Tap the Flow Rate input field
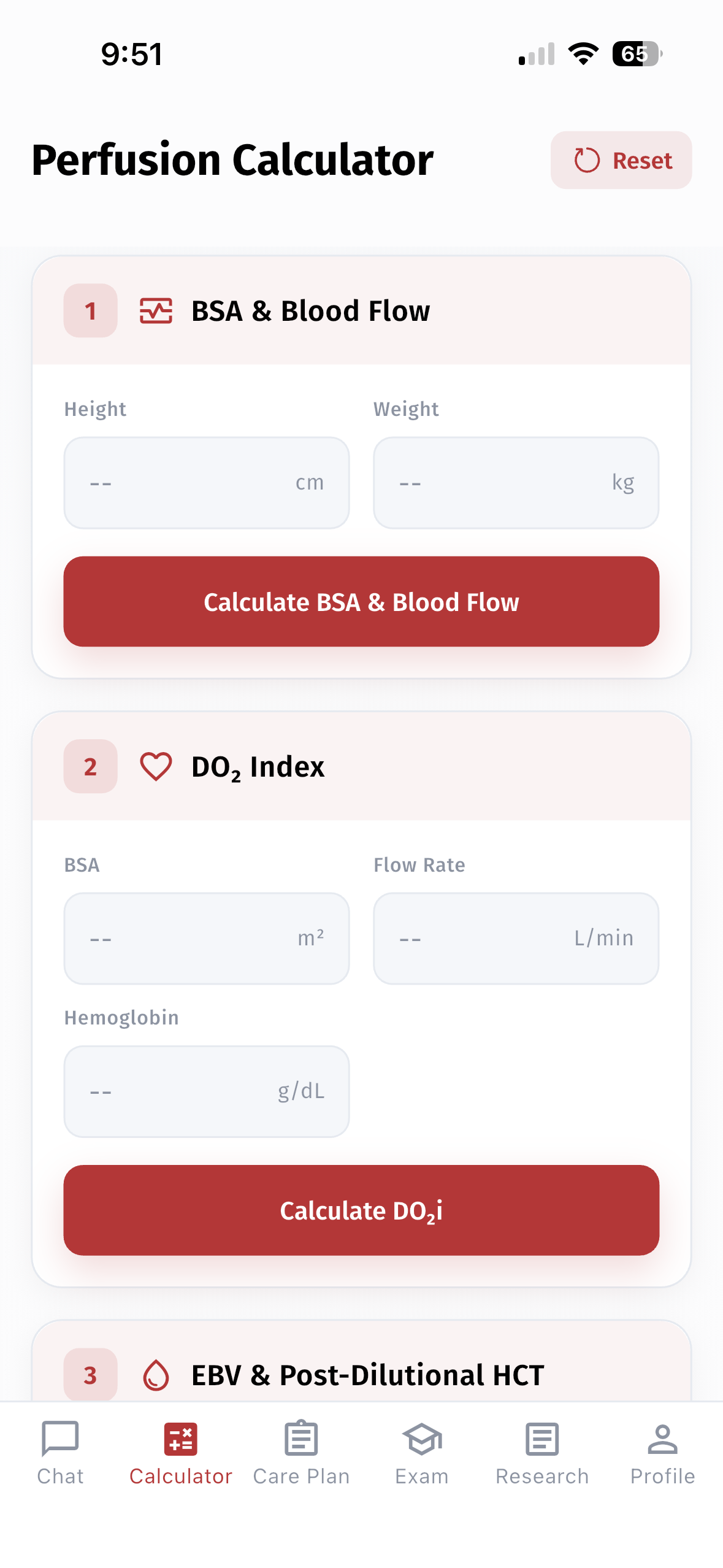Viewport: 723px width, 1568px height. pyautogui.click(x=516, y=938)
